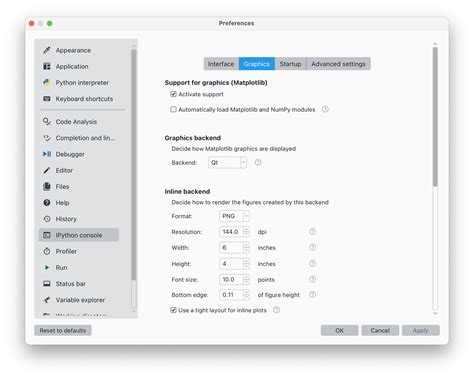Click the Height value field
Viewport: 474px width, 378px height.
pos(231,264)
